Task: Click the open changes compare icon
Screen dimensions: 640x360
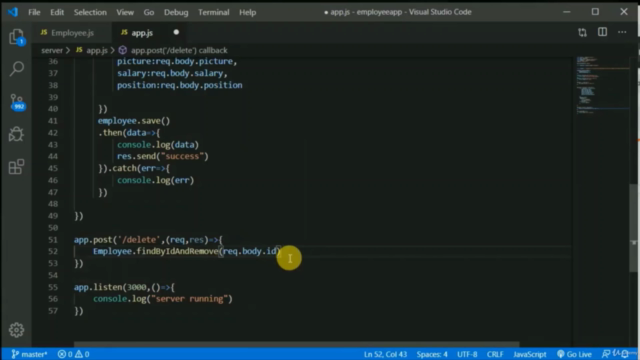Action: tap(582, 32)
